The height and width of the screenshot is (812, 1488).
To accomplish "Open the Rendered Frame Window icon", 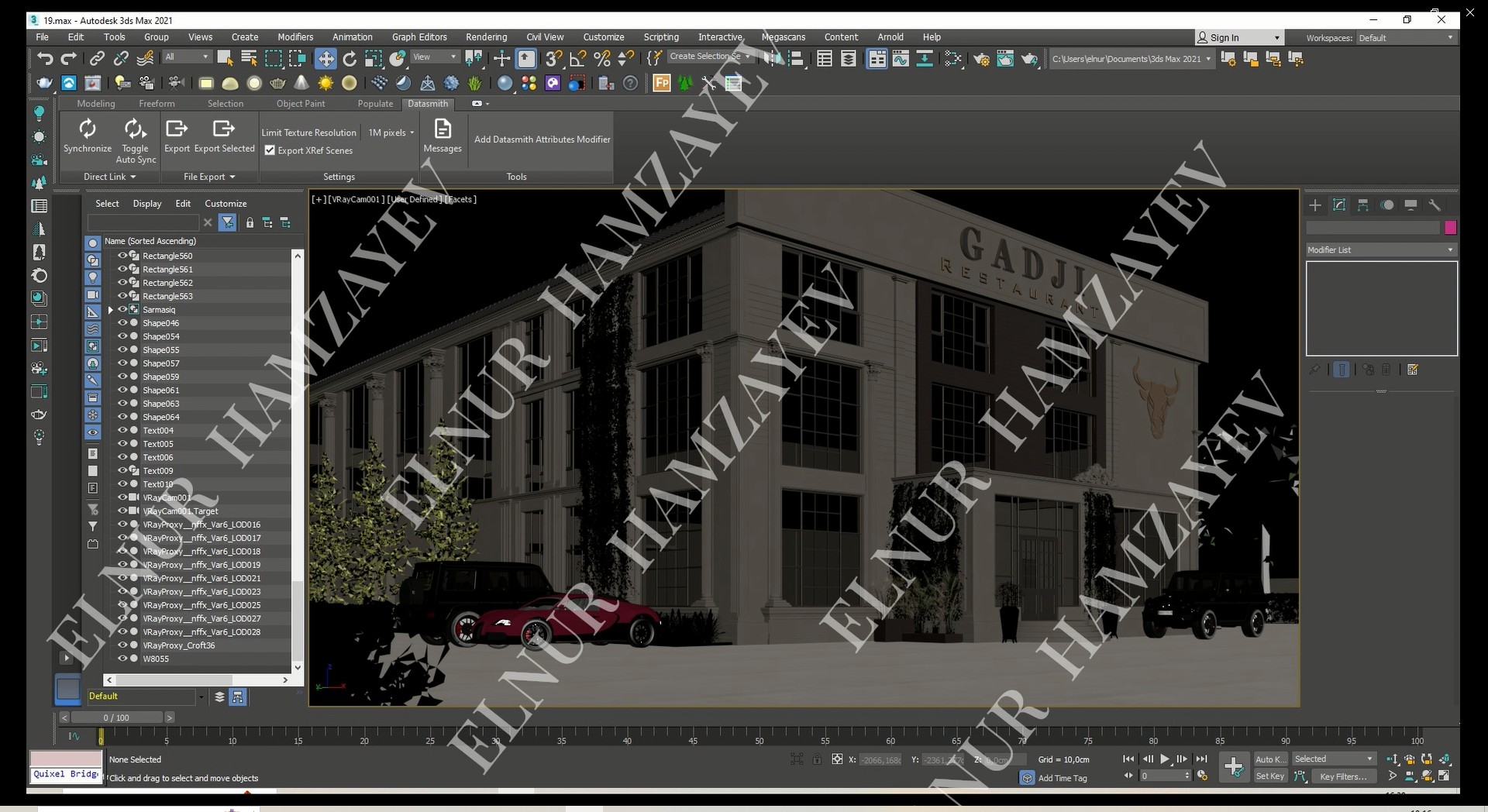I will tap(1005, 58).
